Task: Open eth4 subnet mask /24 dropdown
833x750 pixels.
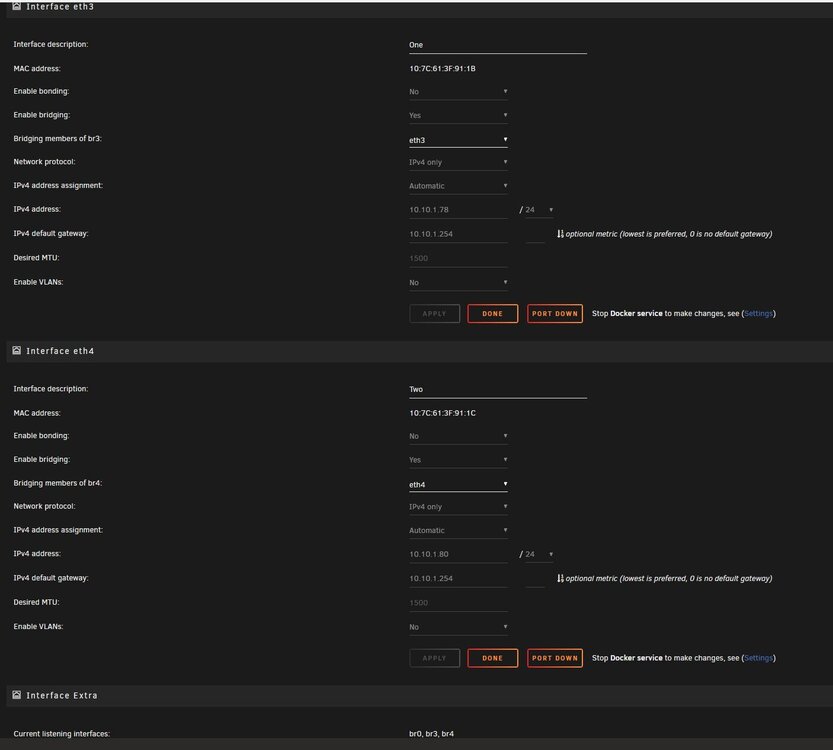Action: (539, 554)
